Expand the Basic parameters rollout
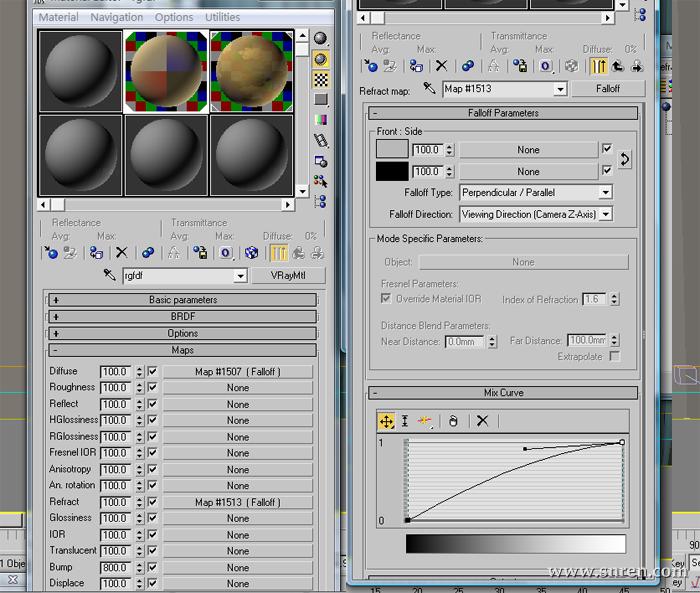 [x=182, y=300]
